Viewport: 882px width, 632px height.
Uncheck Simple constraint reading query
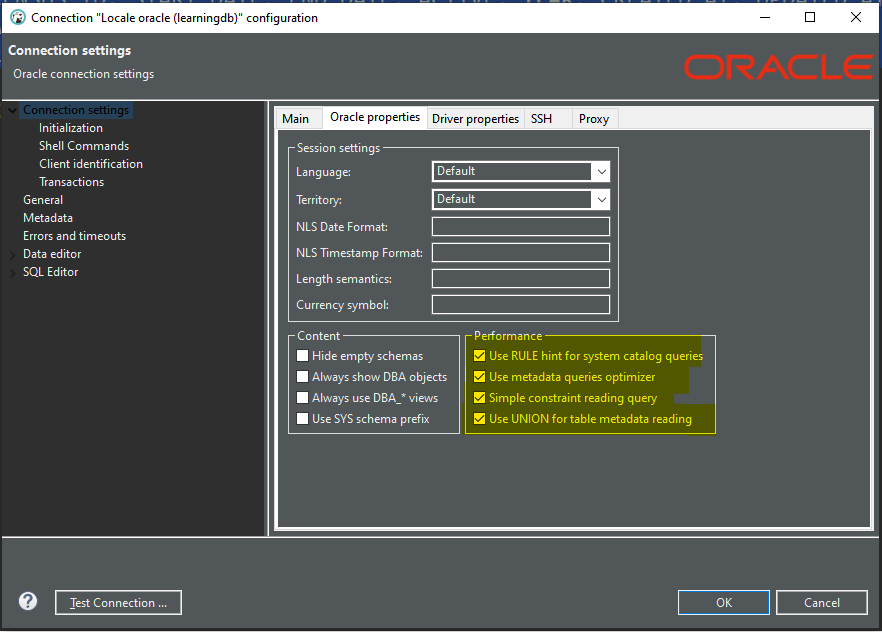(480, 398)
